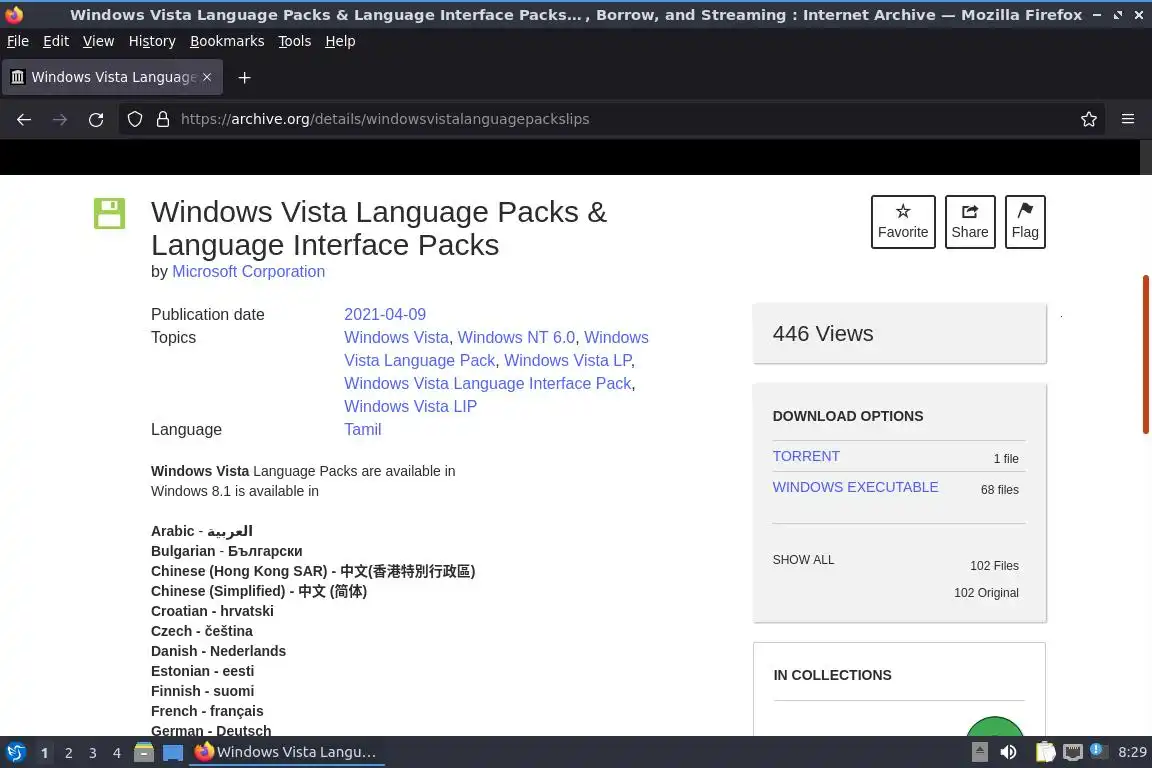Screen dimensions: 1152x768
Task: Flag this item
Action: coord(1025,222)
